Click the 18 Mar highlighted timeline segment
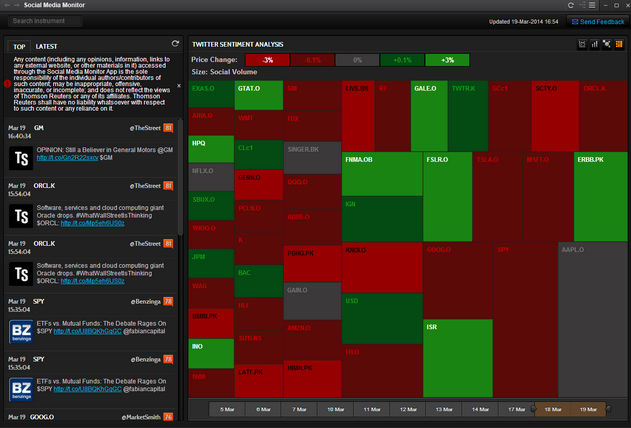 (x=553, y=409)
